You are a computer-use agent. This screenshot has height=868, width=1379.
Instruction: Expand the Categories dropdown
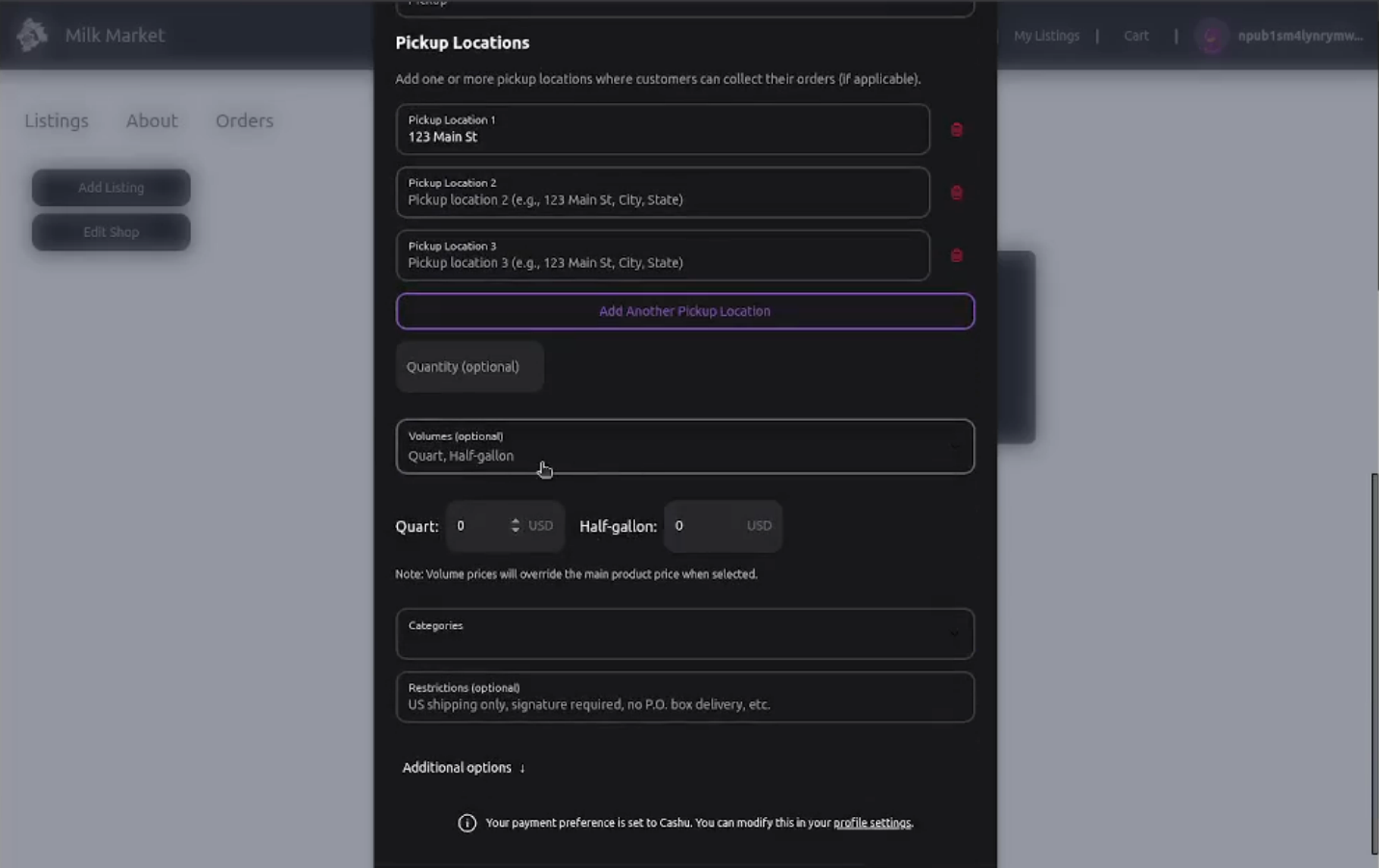pyautogui.click(x=684, y=634)
